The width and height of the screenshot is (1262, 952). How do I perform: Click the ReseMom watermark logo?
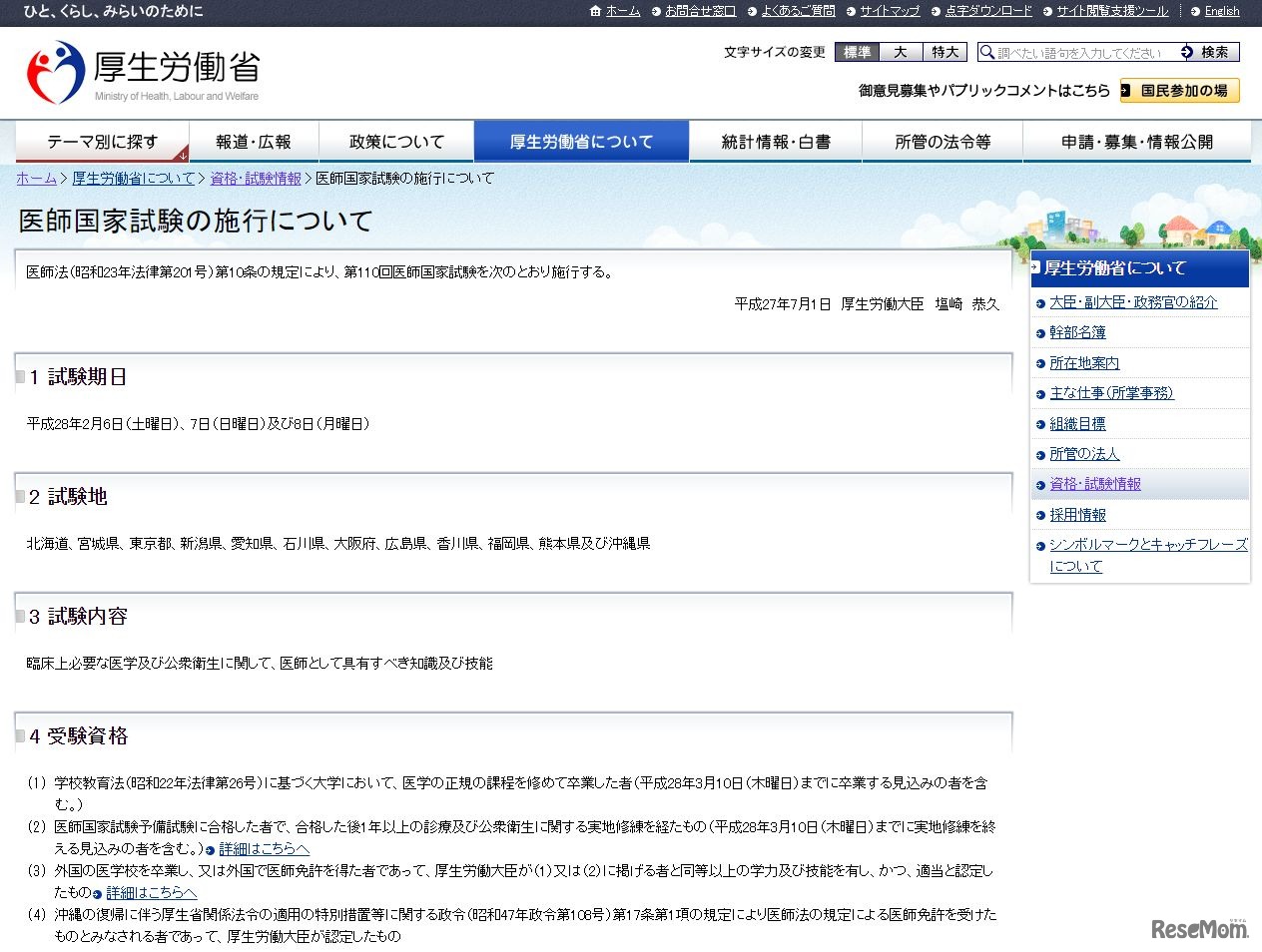(1199, 928)
